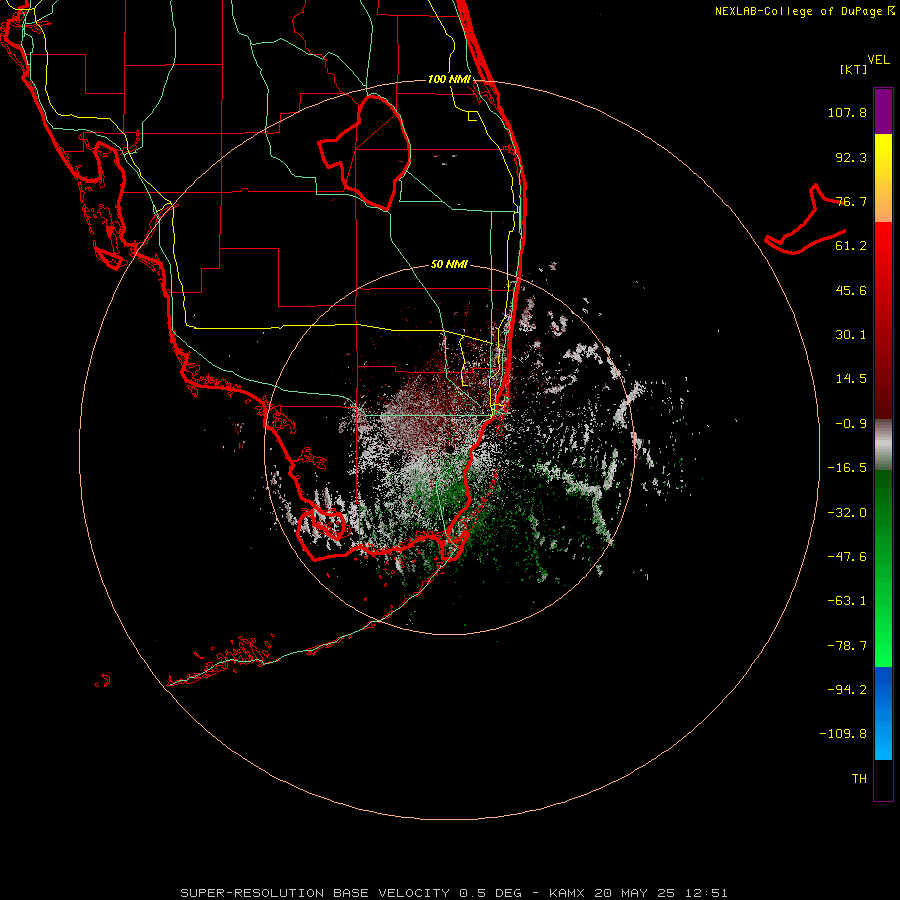900x900 pixels.
Task: Click the 14.5 velocity scale value
Action: pyautogui.click(x=851, y=379)
